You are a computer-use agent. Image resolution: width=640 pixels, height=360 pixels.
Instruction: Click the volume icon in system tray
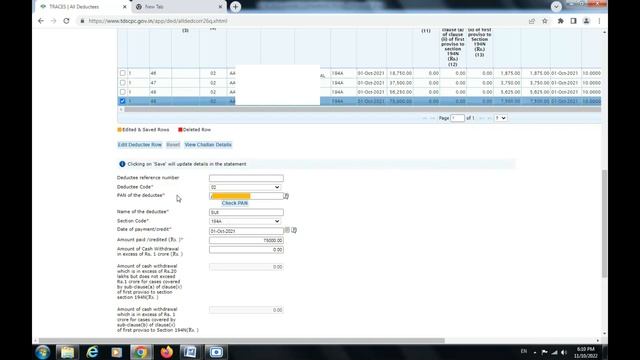[x=564, y=352]
